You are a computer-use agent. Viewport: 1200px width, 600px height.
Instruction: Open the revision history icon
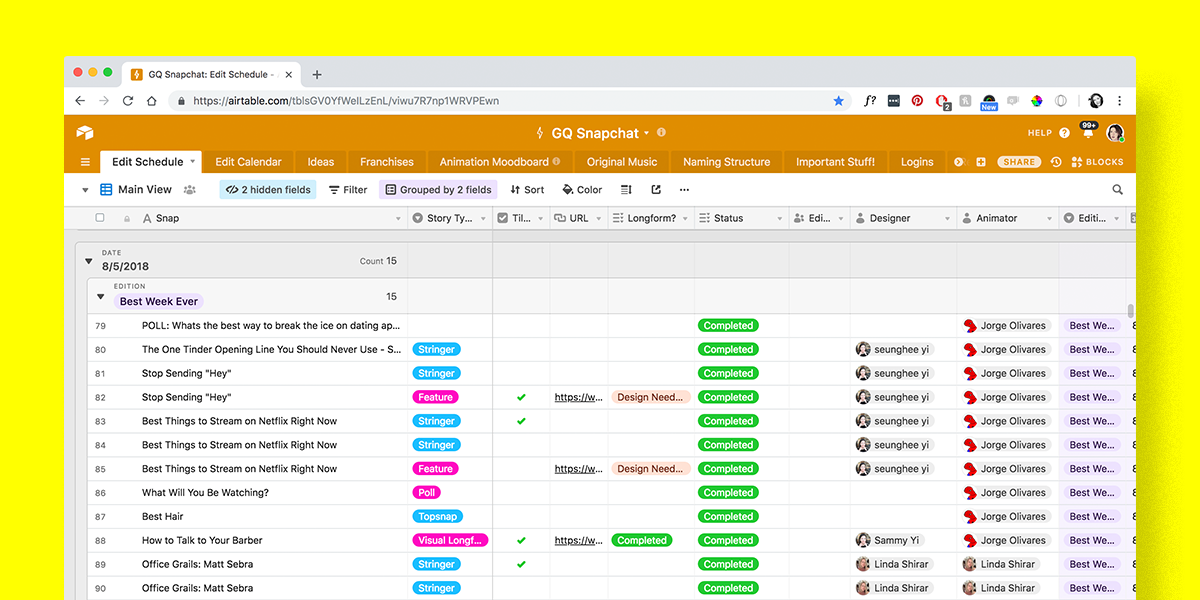tap(1056, 162)
